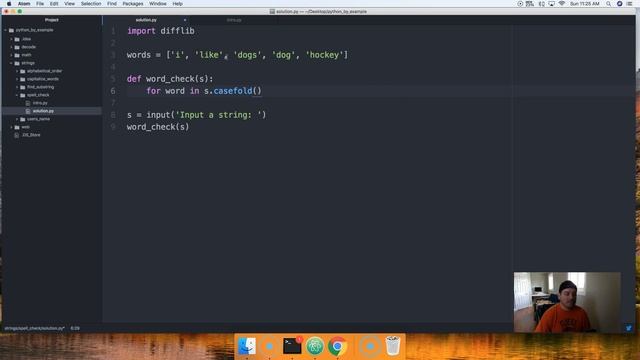Expand the find_substring folder
Viewport: 640px width, 360px height.
[x=17, y=87]
